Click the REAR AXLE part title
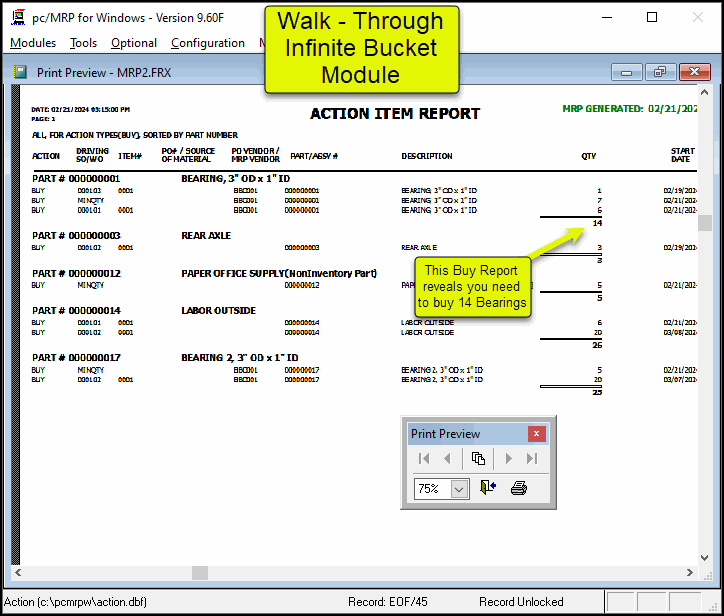 (206, 236)
